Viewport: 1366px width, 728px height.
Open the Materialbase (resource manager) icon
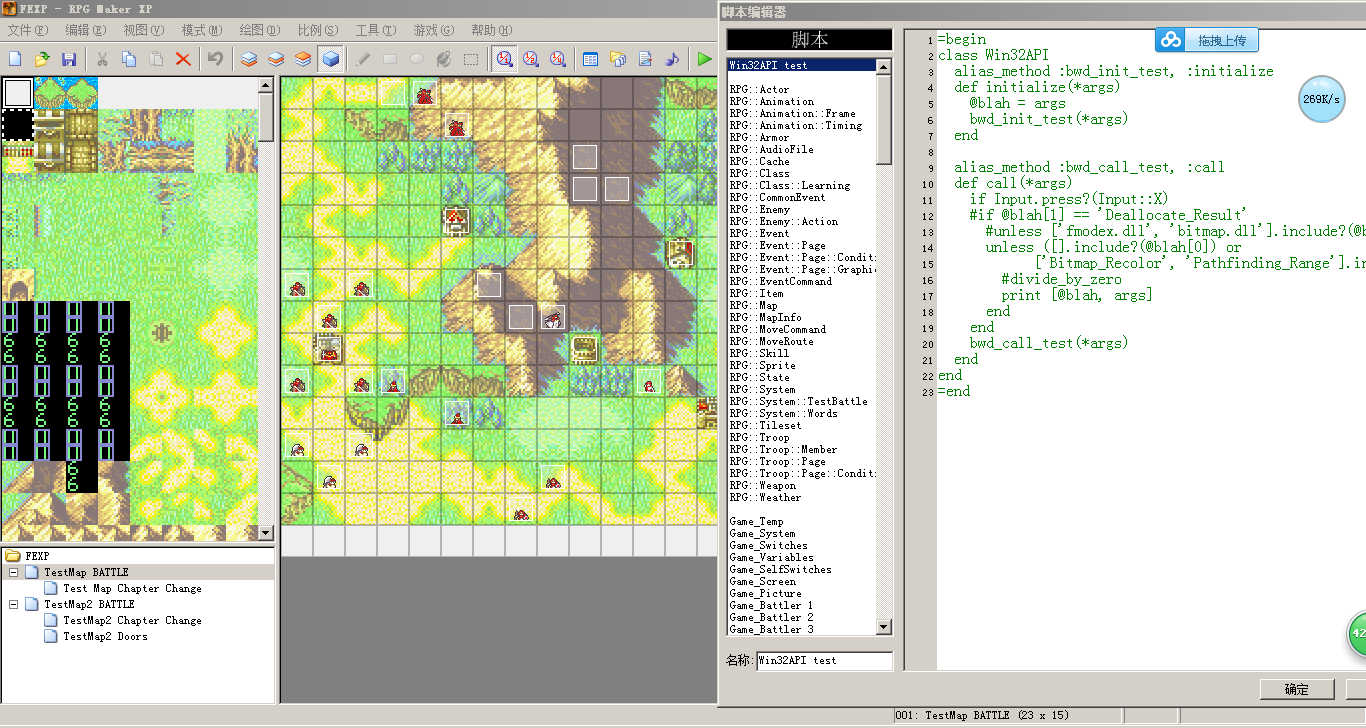click(618, 59)
